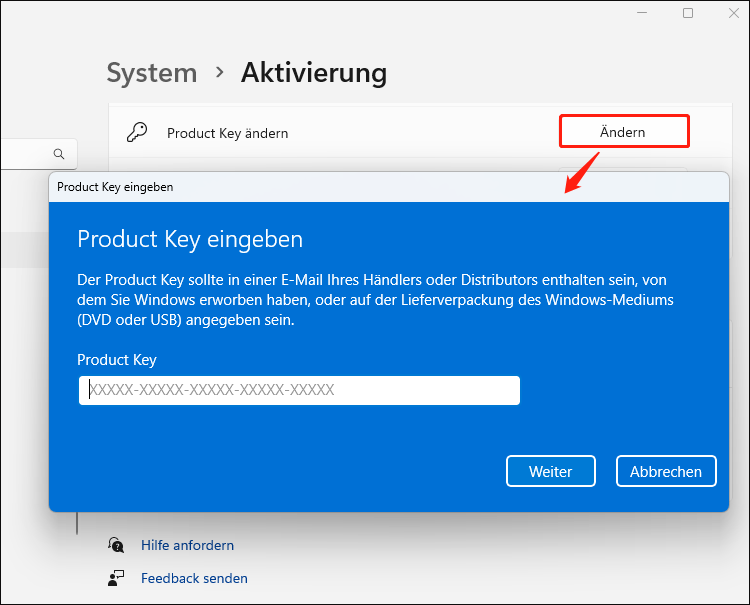750x605 pixels.
Task: Click the Feedback senden person icon
Action: [116, 578]
